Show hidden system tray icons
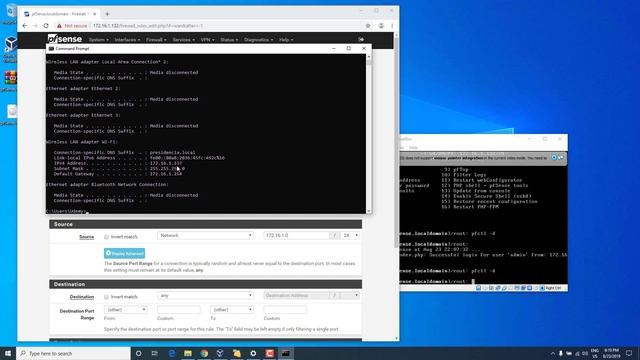Image resolution: width=640 pixels, height=360 pixels. coord(553,353)
